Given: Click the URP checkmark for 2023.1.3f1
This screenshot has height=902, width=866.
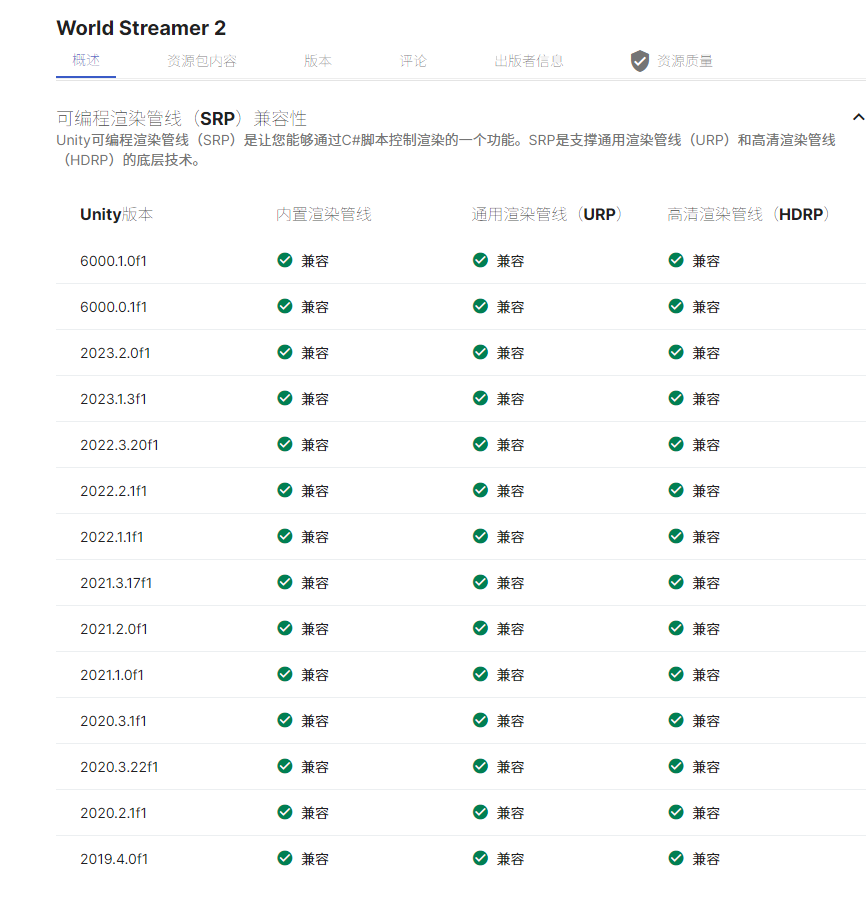Looking at the screenshot, I should pos(480,398).
